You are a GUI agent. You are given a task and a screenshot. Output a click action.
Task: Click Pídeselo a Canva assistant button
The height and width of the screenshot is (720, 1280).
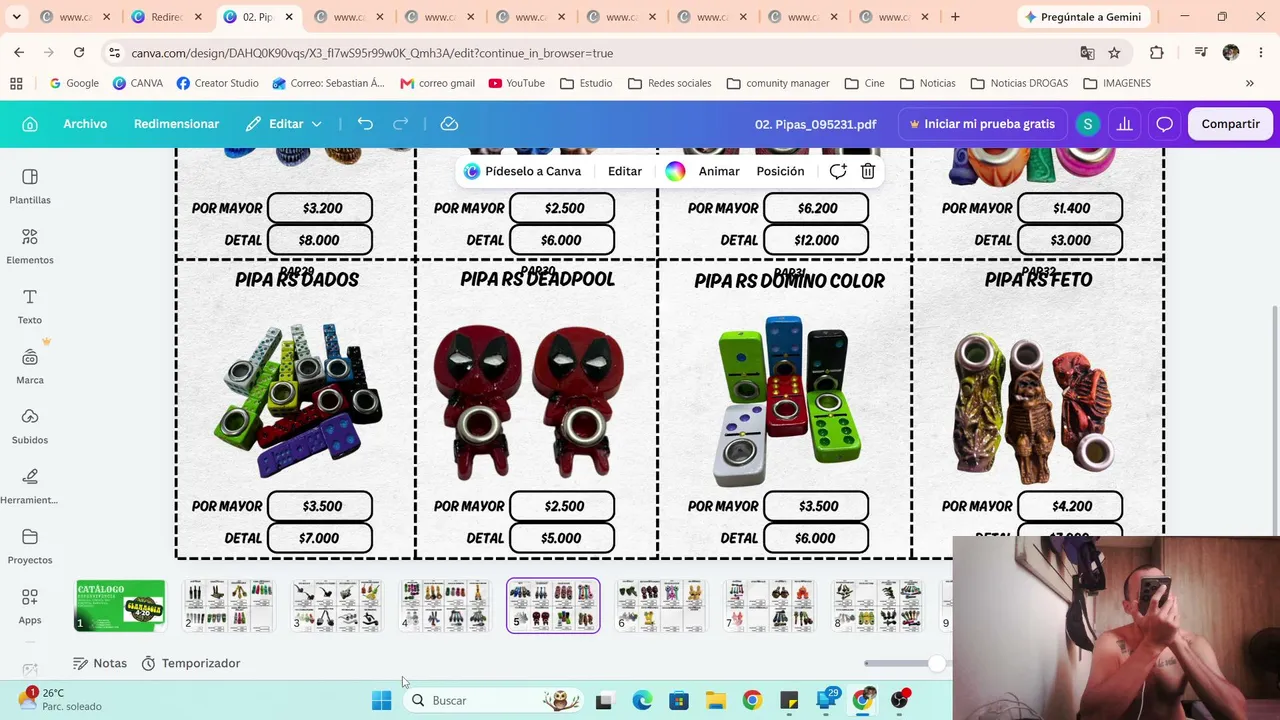pyautogui.click(x=522, y=171)
